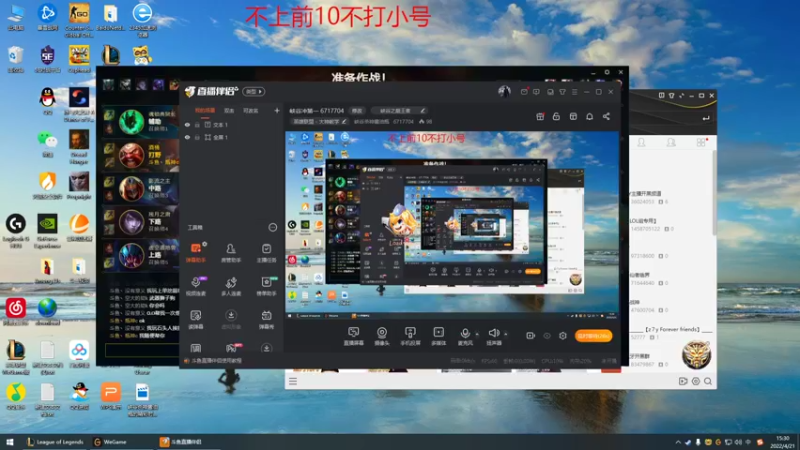Open hamburger menu at bottom of white window
The image size is (800, 450).
coord(293,381)
